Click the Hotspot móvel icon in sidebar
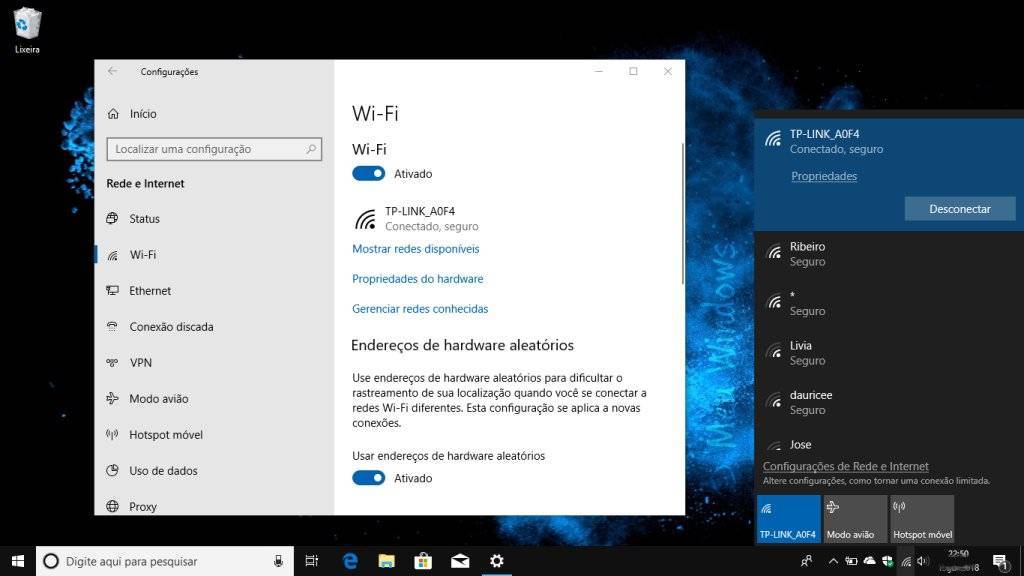The width and height of the screenshot is (1024, 576). 112,434
